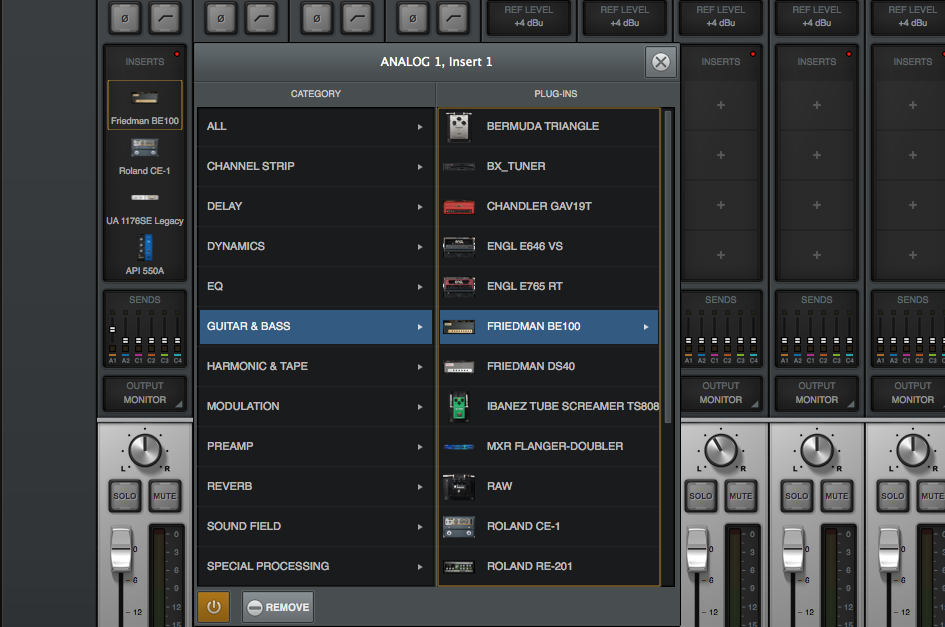
Task: Click the first channel's SENDS header
Action: pos(145,300)
